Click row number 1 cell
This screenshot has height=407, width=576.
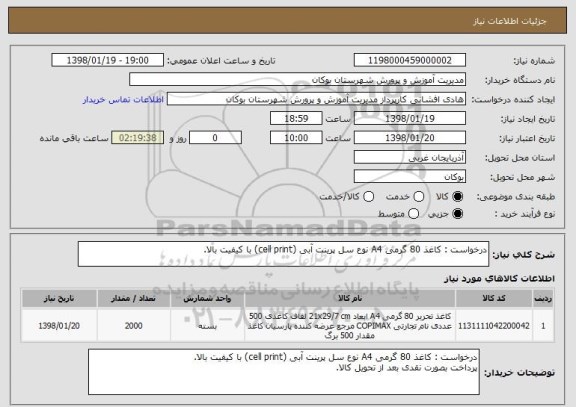(x=543, y=326)
